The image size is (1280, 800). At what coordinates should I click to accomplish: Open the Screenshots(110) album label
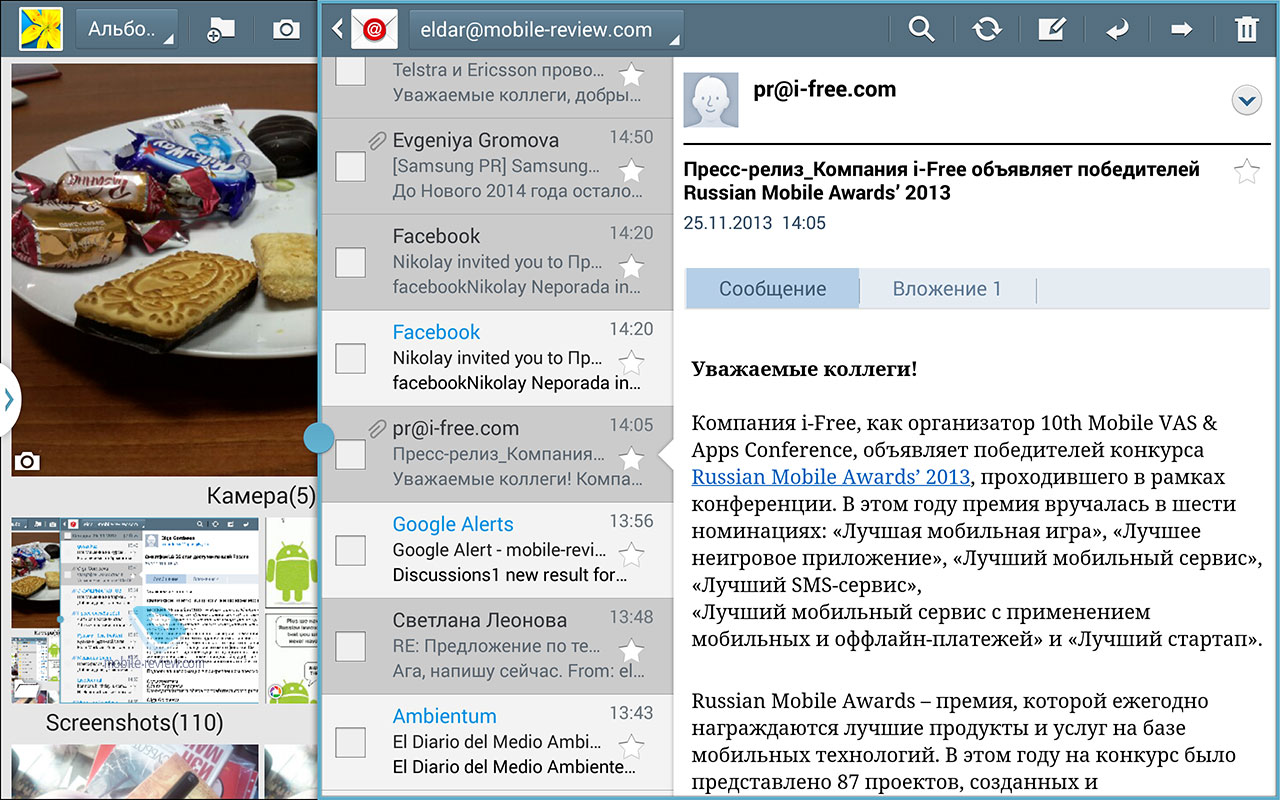point(135,722)
